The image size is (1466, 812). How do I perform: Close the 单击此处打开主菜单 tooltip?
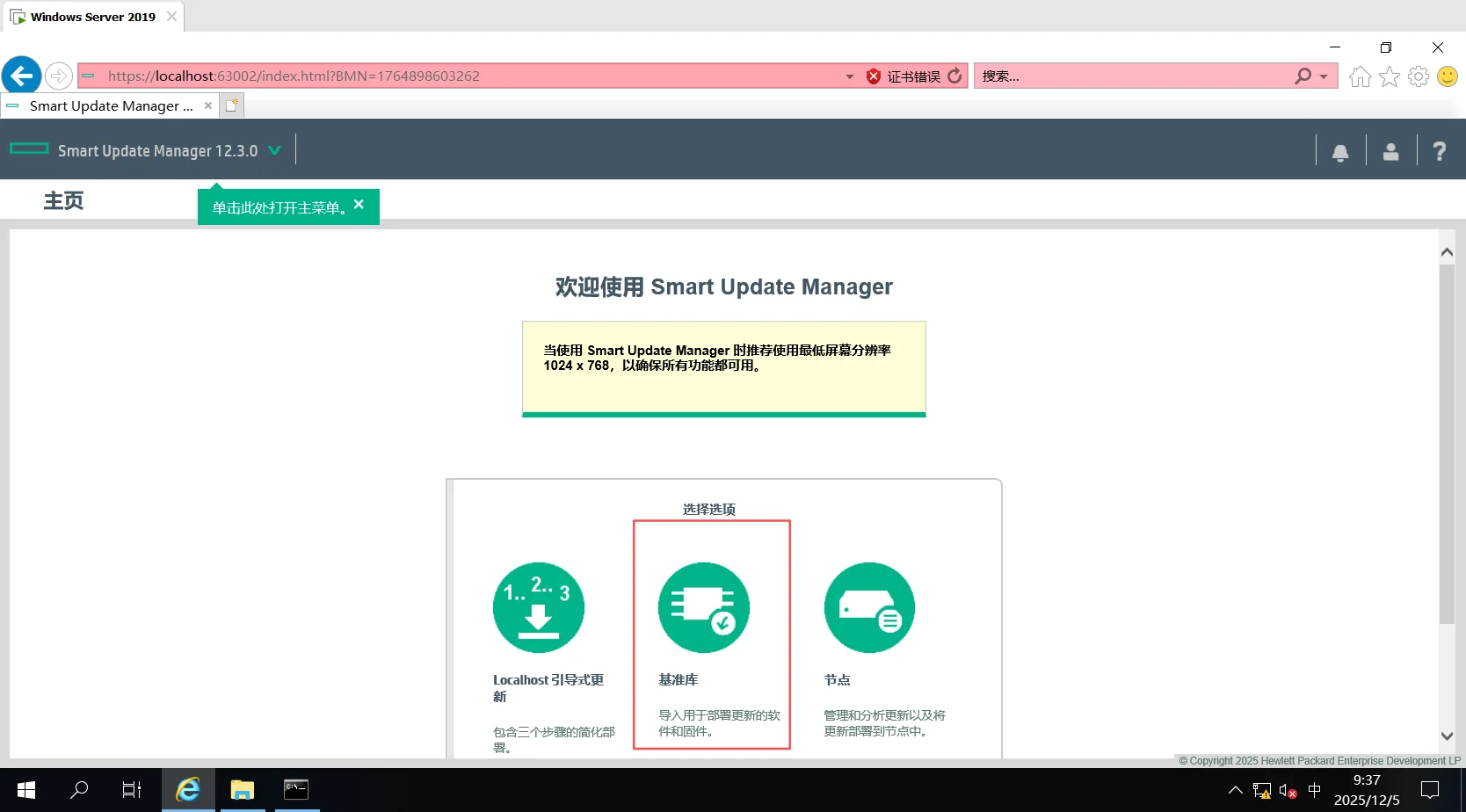(359, 204)
